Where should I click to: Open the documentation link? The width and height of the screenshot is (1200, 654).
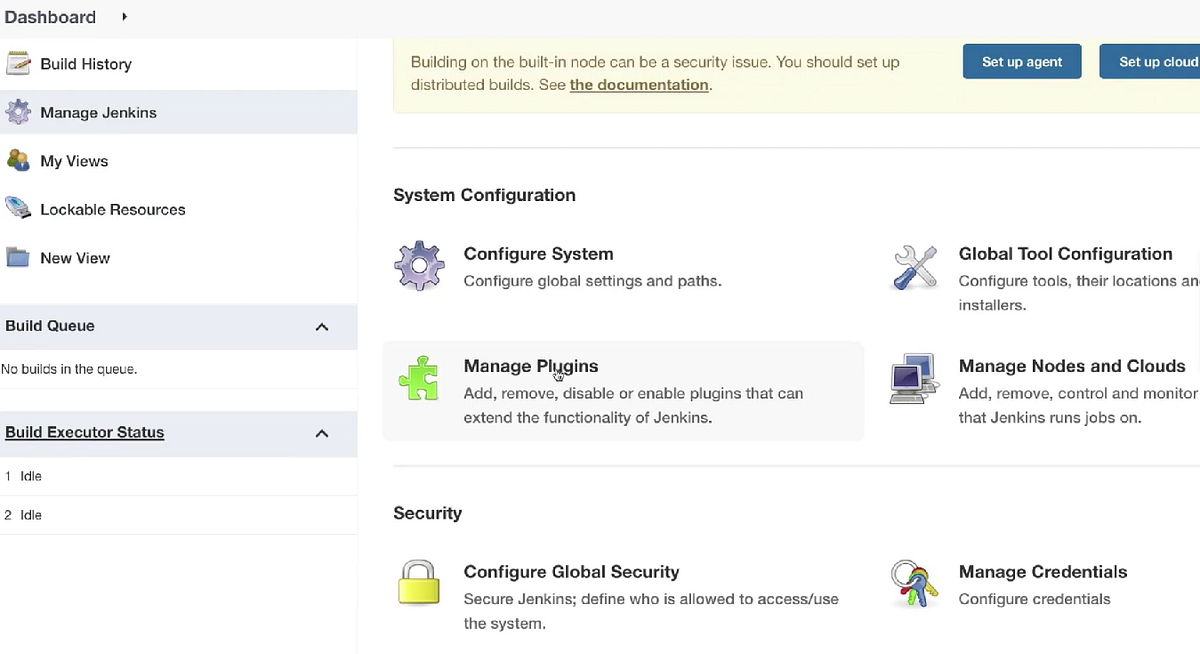pos(638,84)
